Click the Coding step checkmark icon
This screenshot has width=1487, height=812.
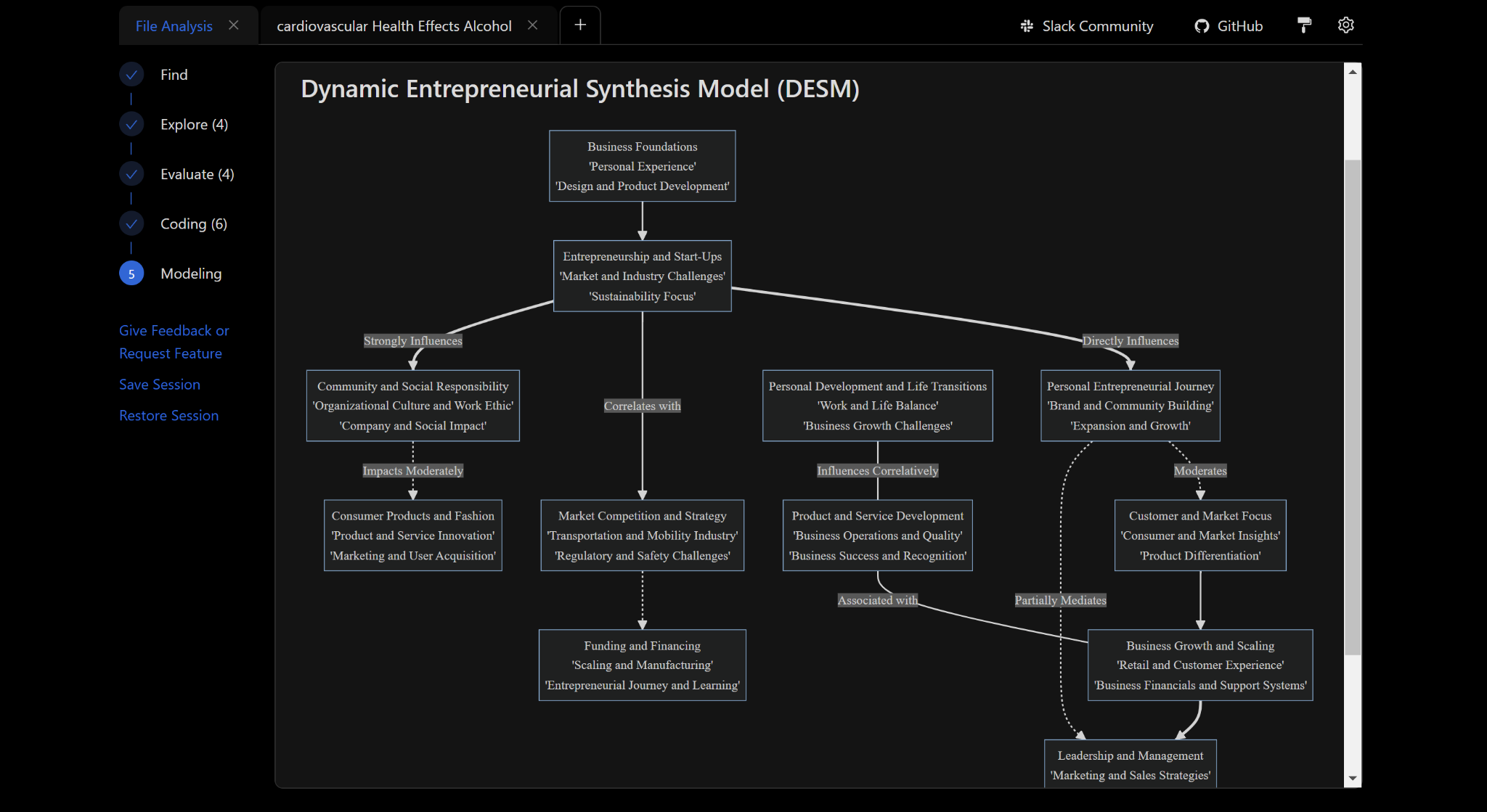click(x=131, y=223)
